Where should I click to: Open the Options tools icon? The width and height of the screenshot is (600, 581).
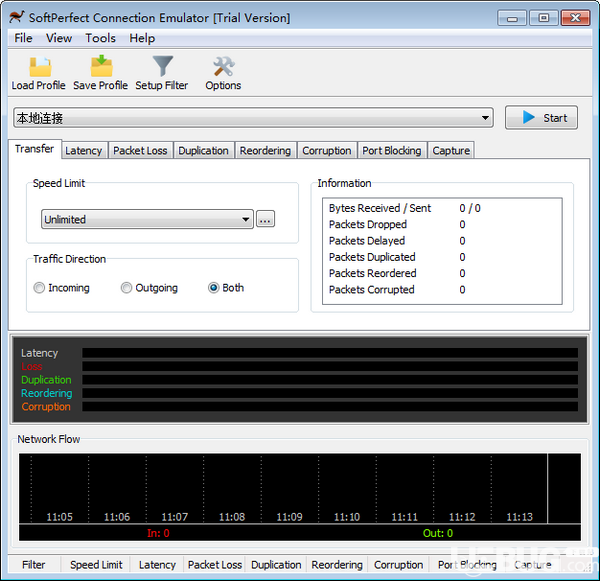(x=224, y=67)
